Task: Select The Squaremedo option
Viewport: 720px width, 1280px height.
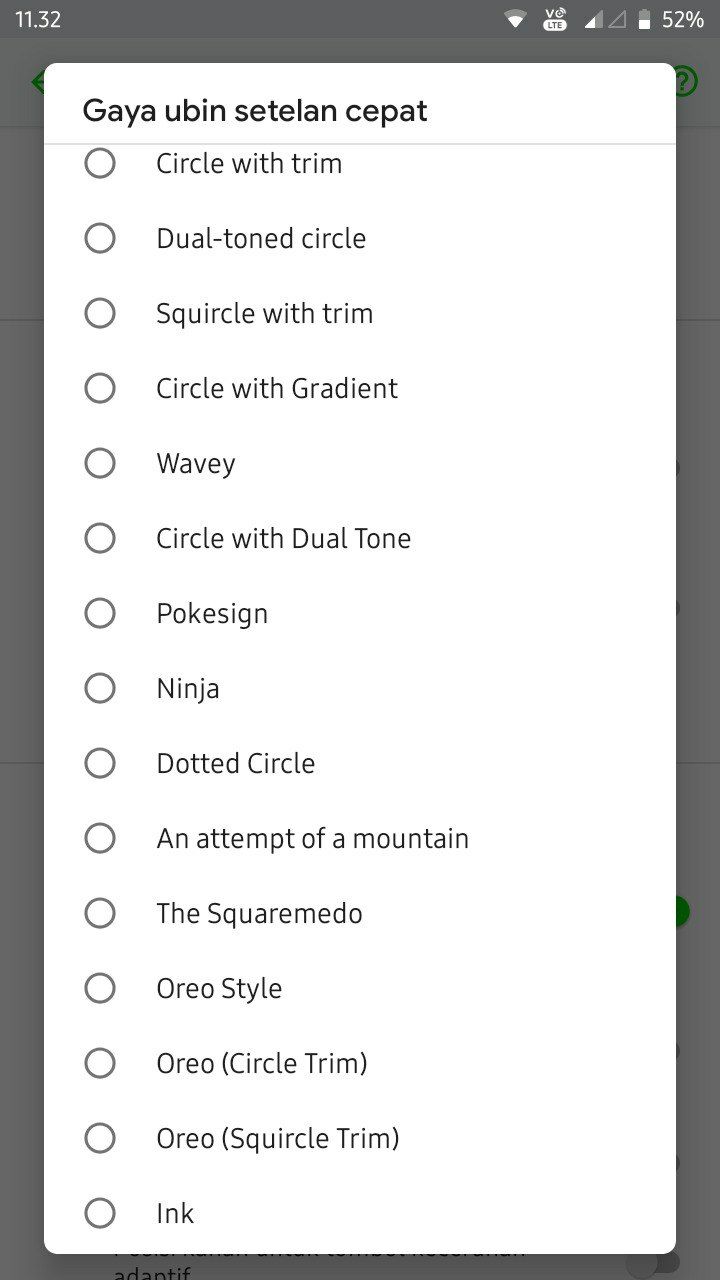Action: tap(360, 913)
